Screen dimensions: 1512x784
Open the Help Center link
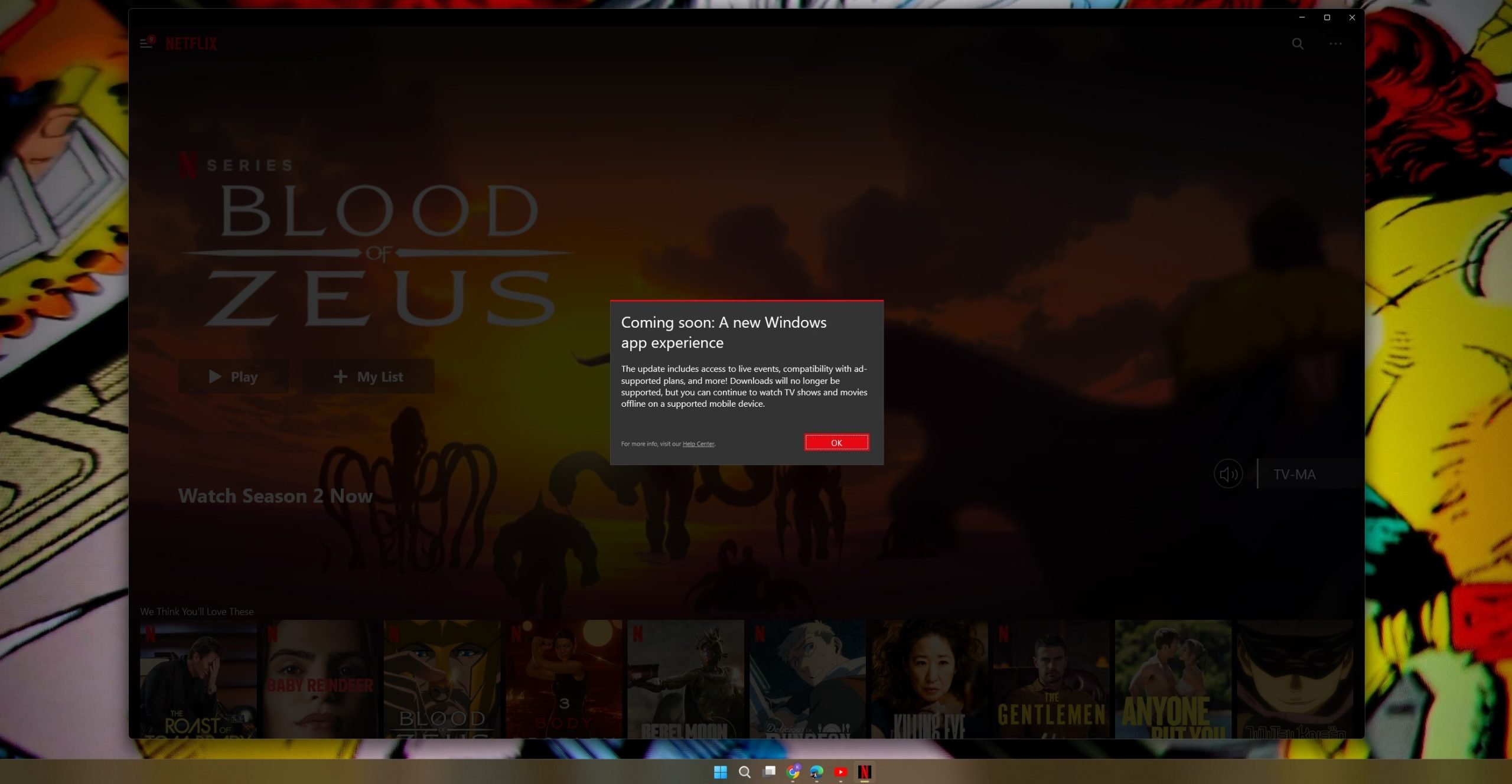698,444
